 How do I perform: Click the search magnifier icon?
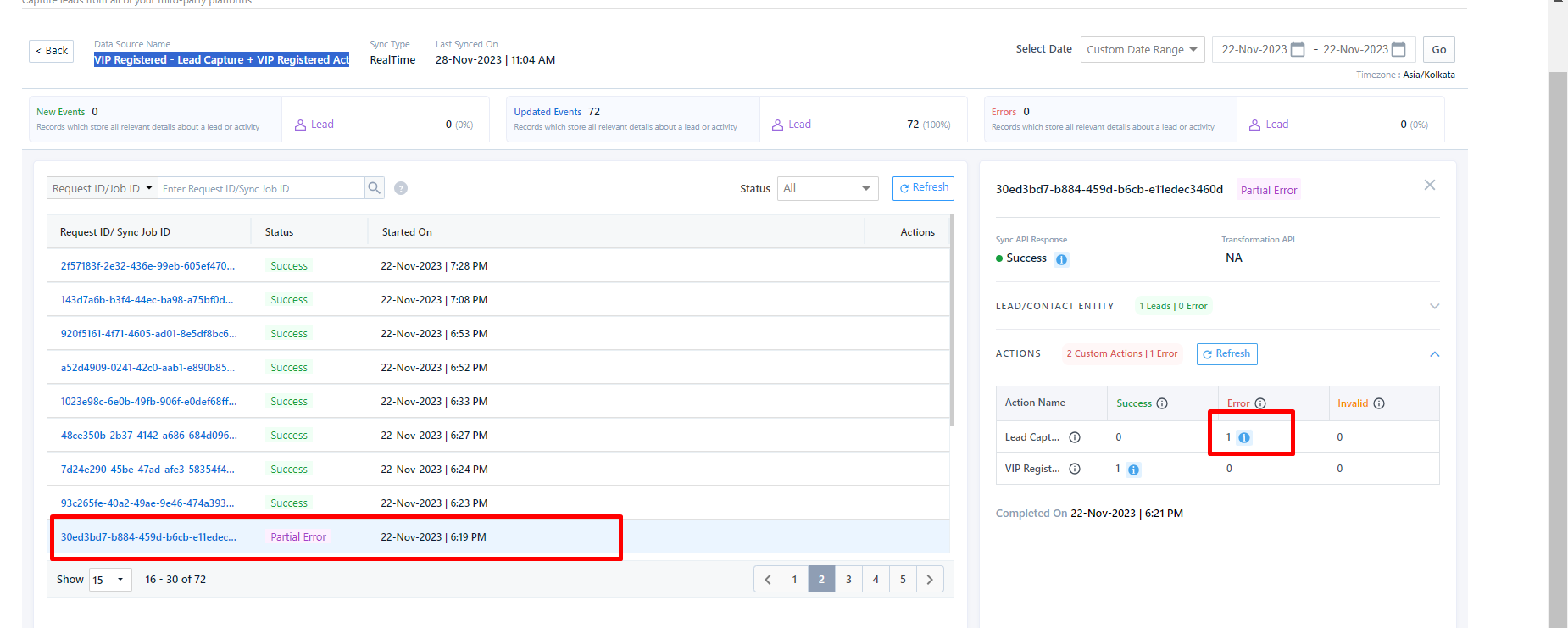click(375, 188)
